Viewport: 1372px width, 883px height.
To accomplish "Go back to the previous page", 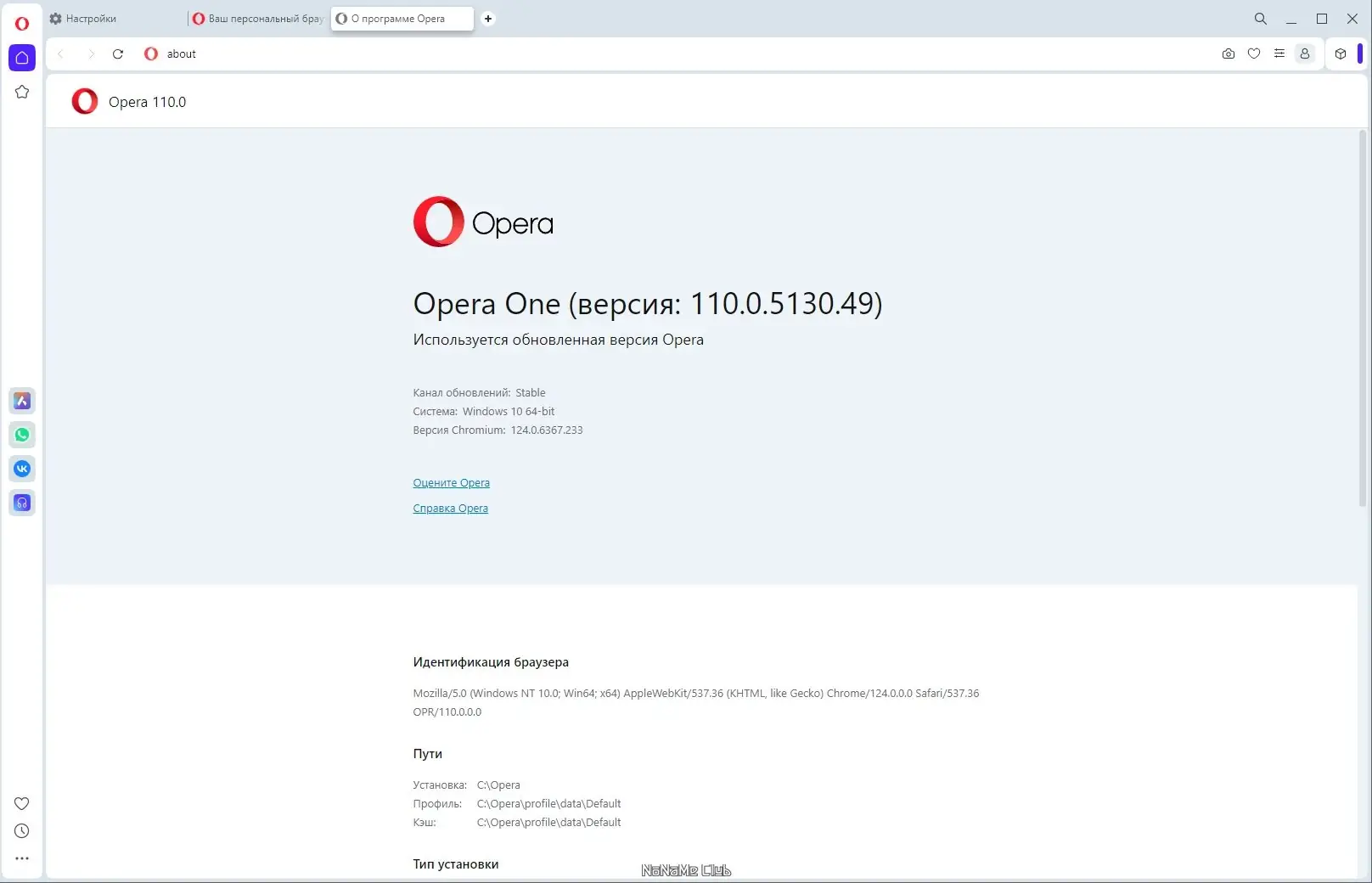I will [60, 53].
